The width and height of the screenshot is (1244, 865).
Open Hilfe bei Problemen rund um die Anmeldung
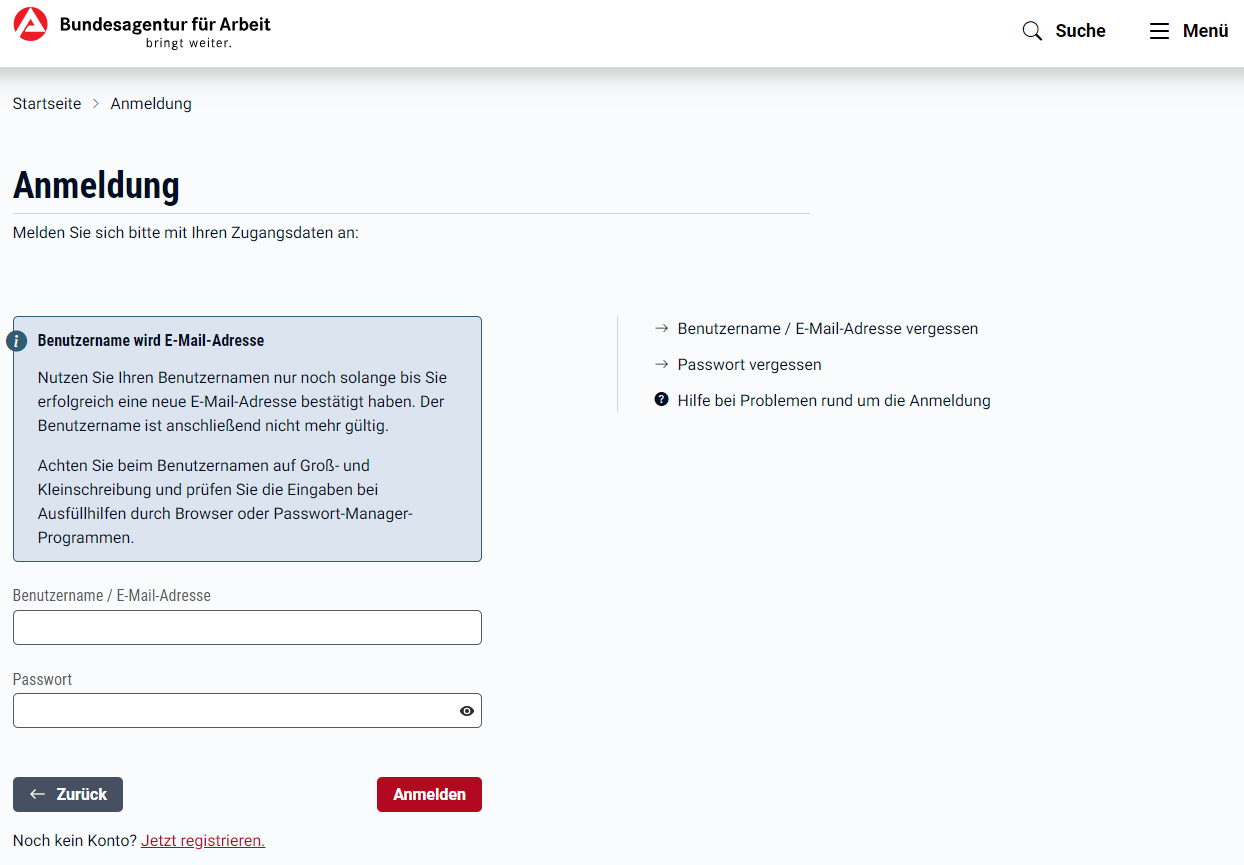click(833, 400)
